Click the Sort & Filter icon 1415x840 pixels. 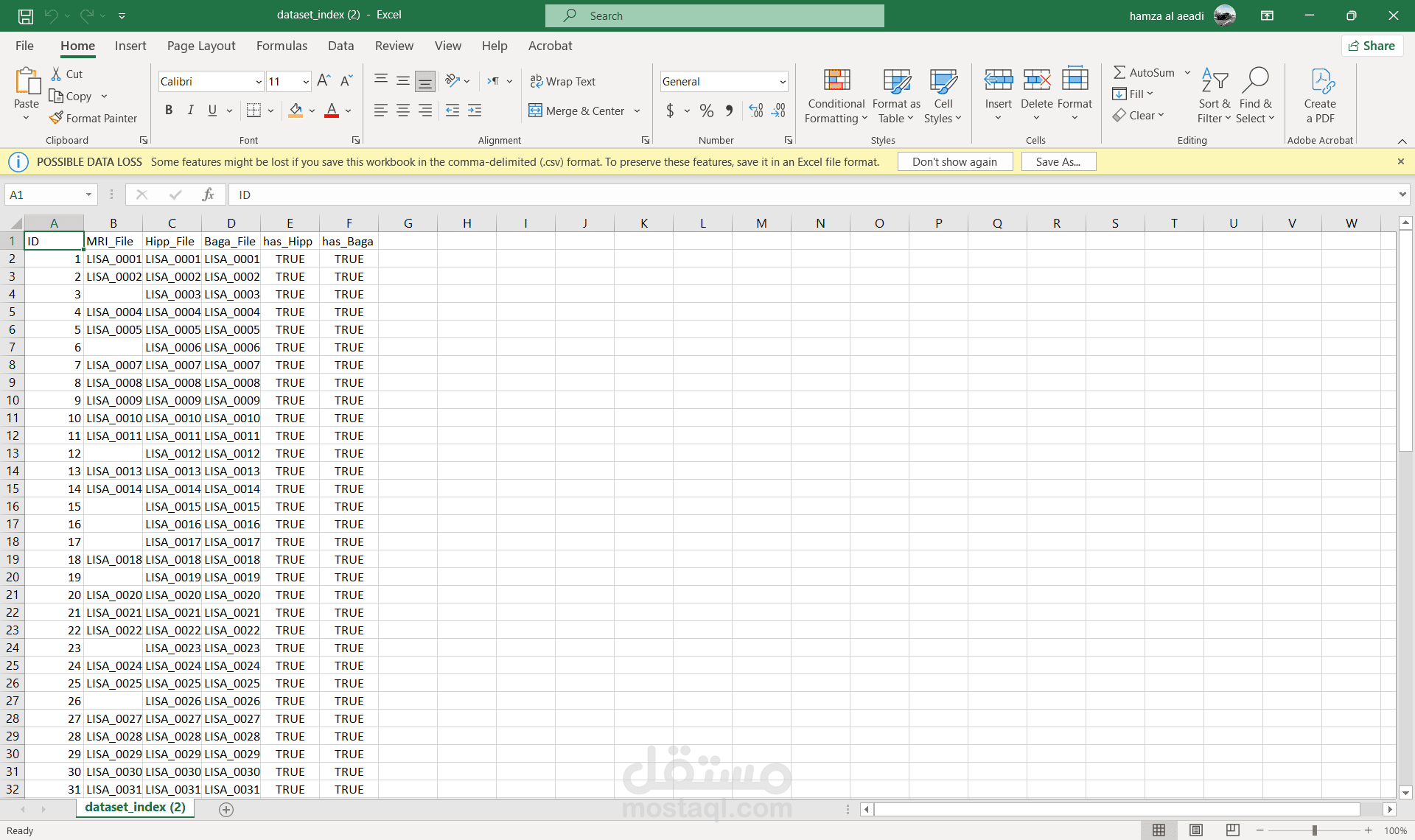(x=1214, y=81)
